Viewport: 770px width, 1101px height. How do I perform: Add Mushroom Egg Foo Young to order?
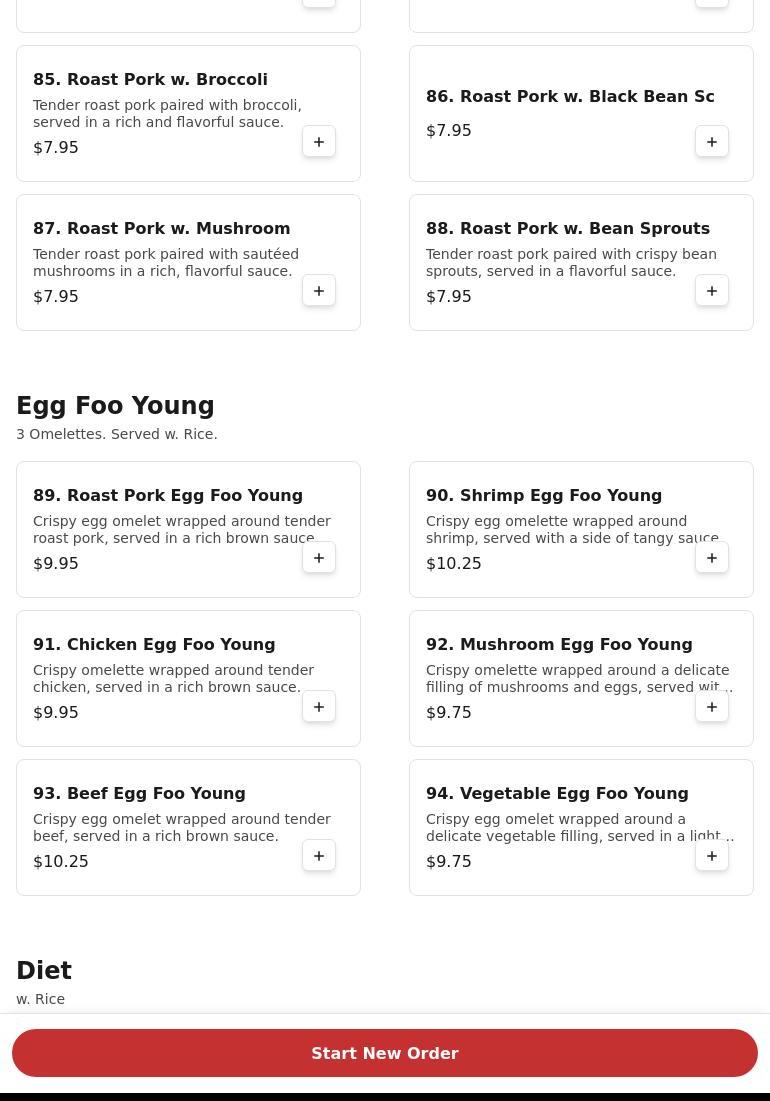click(712, 707)
